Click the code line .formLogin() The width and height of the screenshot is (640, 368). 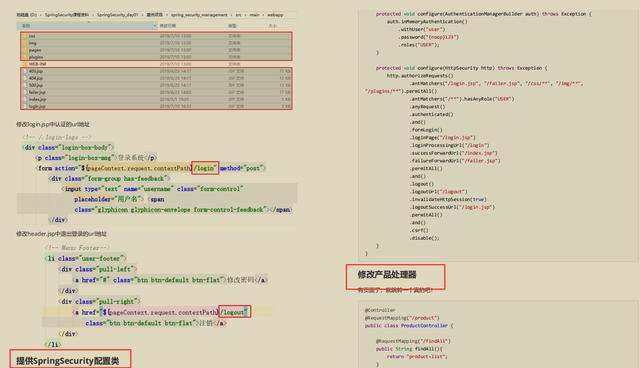coord(426,130)
